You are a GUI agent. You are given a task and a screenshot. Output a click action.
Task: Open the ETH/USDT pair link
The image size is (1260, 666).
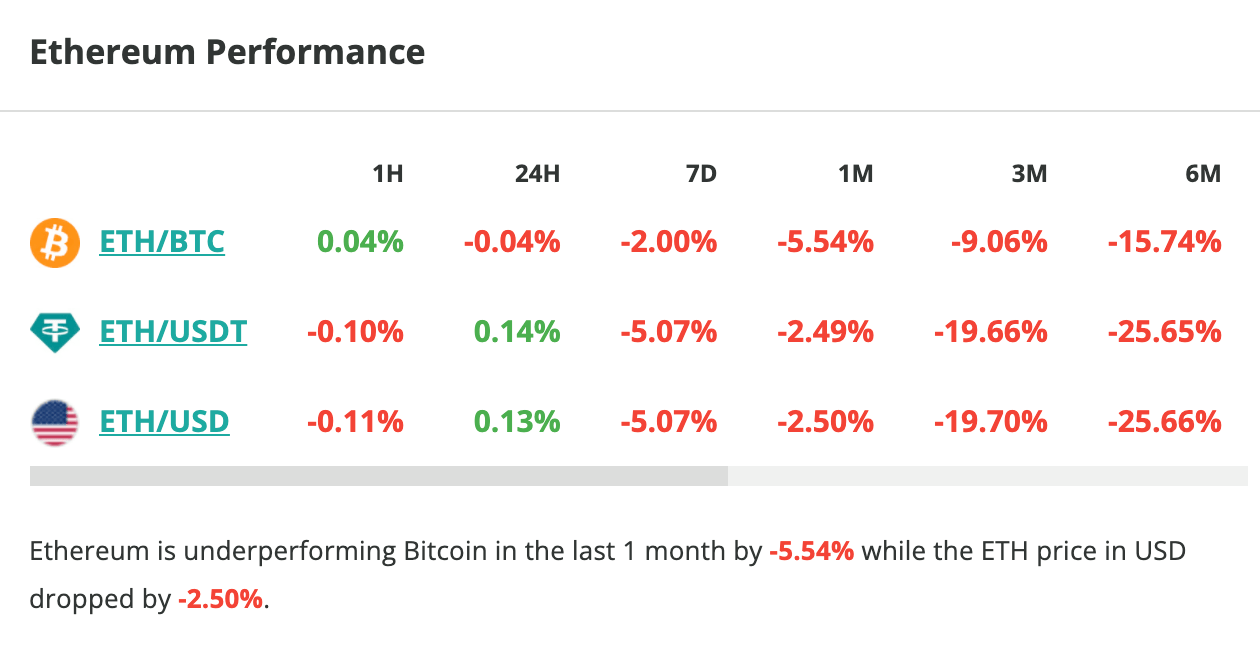coord(173,332)
